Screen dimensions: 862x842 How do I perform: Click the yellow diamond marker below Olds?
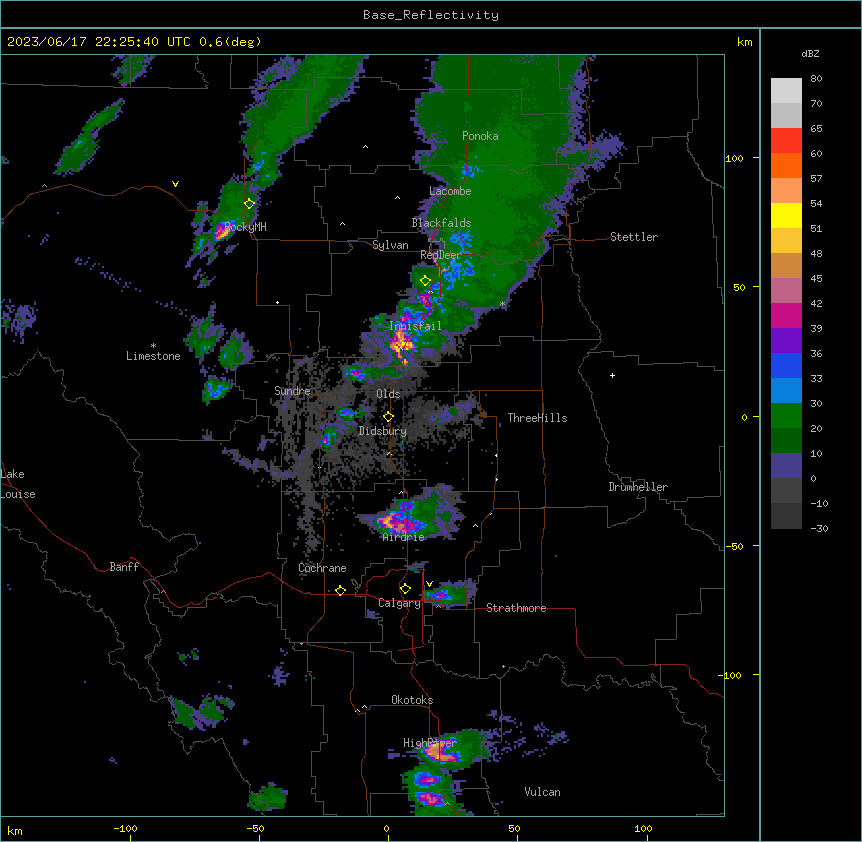[388, 417]
